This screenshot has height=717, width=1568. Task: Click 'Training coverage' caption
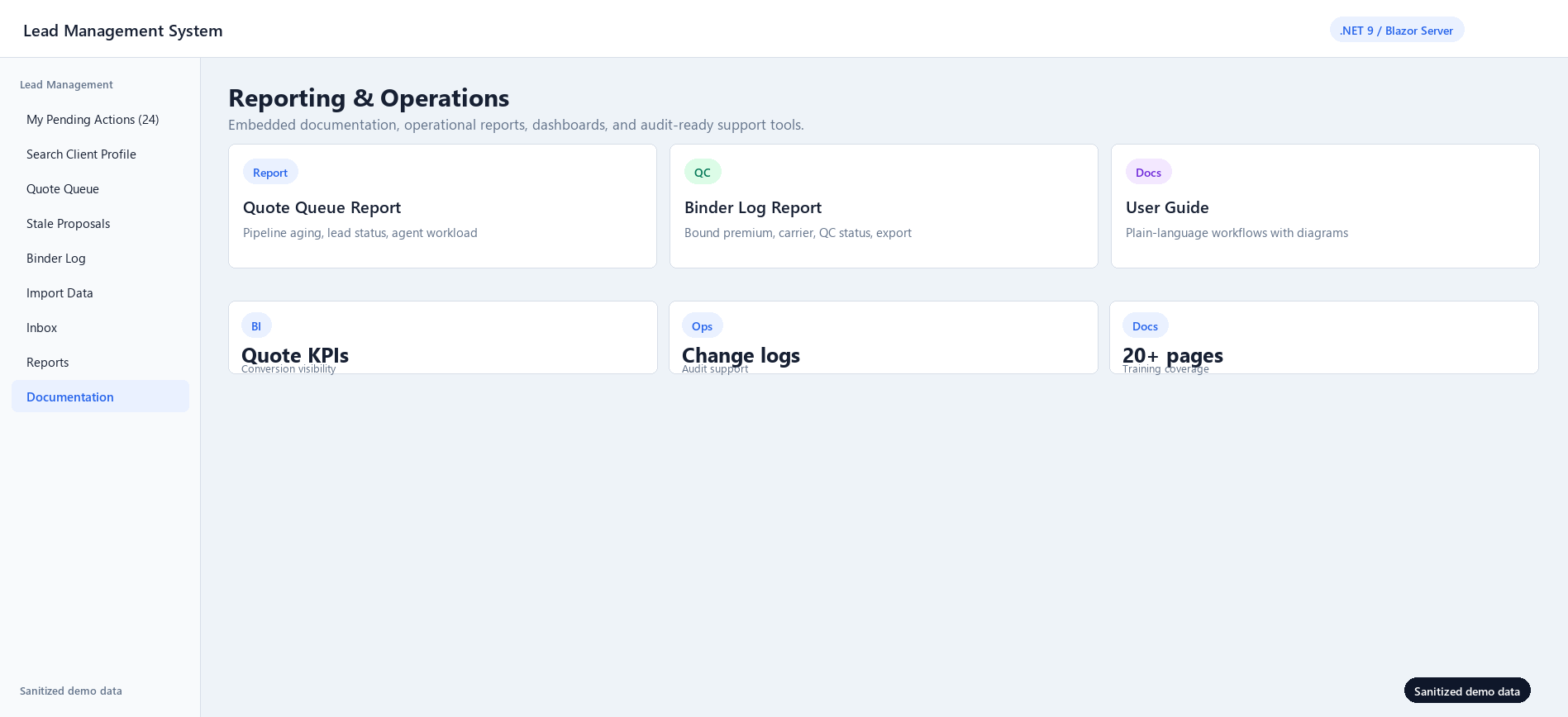click(1165, 369)
